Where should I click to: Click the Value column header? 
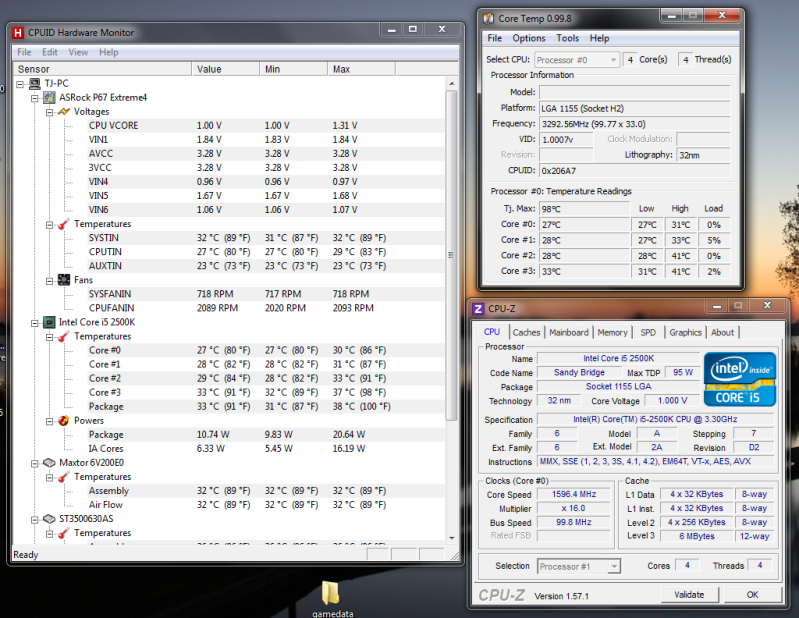pos(225,69)
